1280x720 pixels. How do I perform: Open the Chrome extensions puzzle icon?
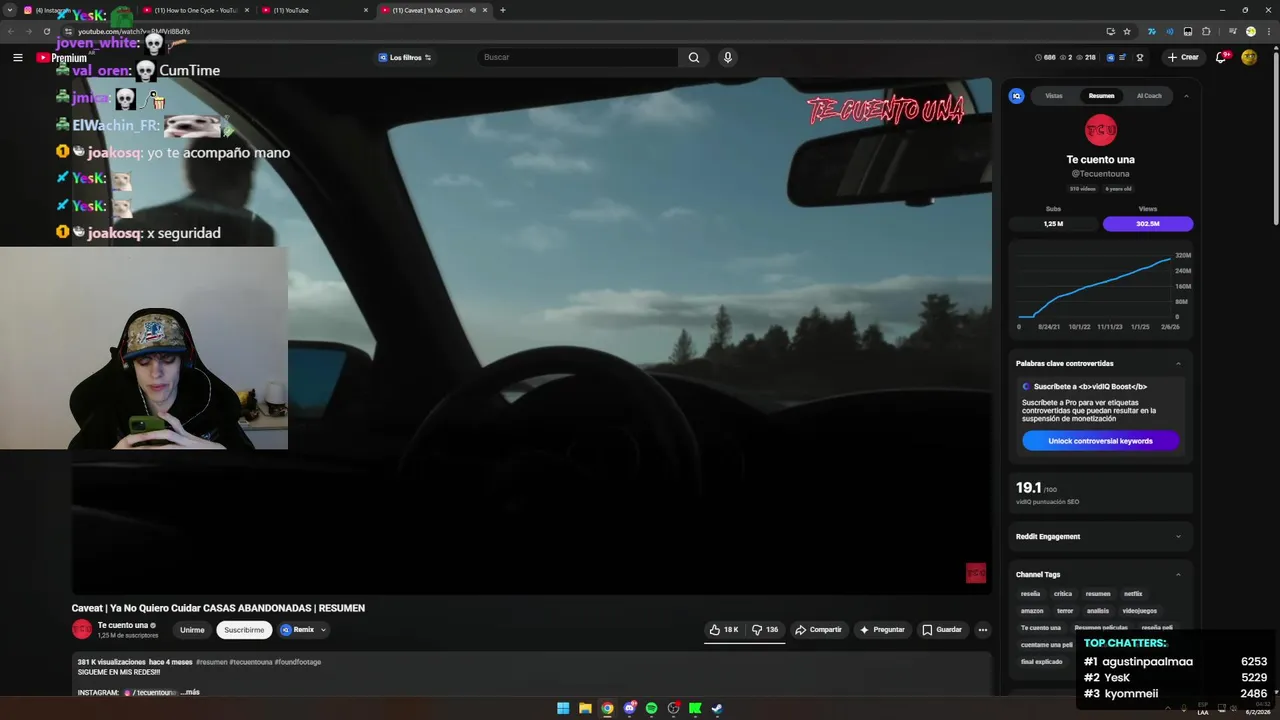(x=1206, y=31)
